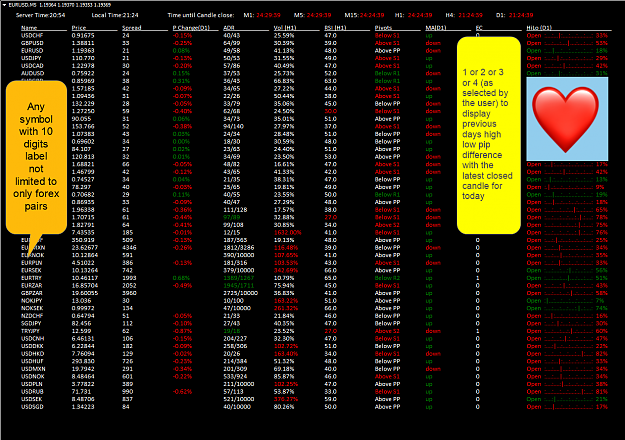Click the Vol (H1) column header
This screenshot has width=625, height=440.
(284, 28)
